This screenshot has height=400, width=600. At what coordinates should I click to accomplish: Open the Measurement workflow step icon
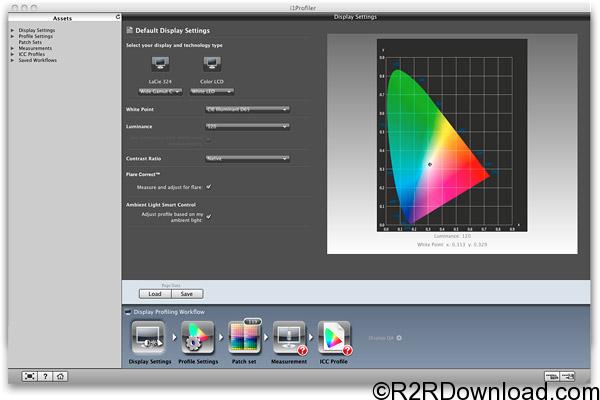[x=290, y=337]
